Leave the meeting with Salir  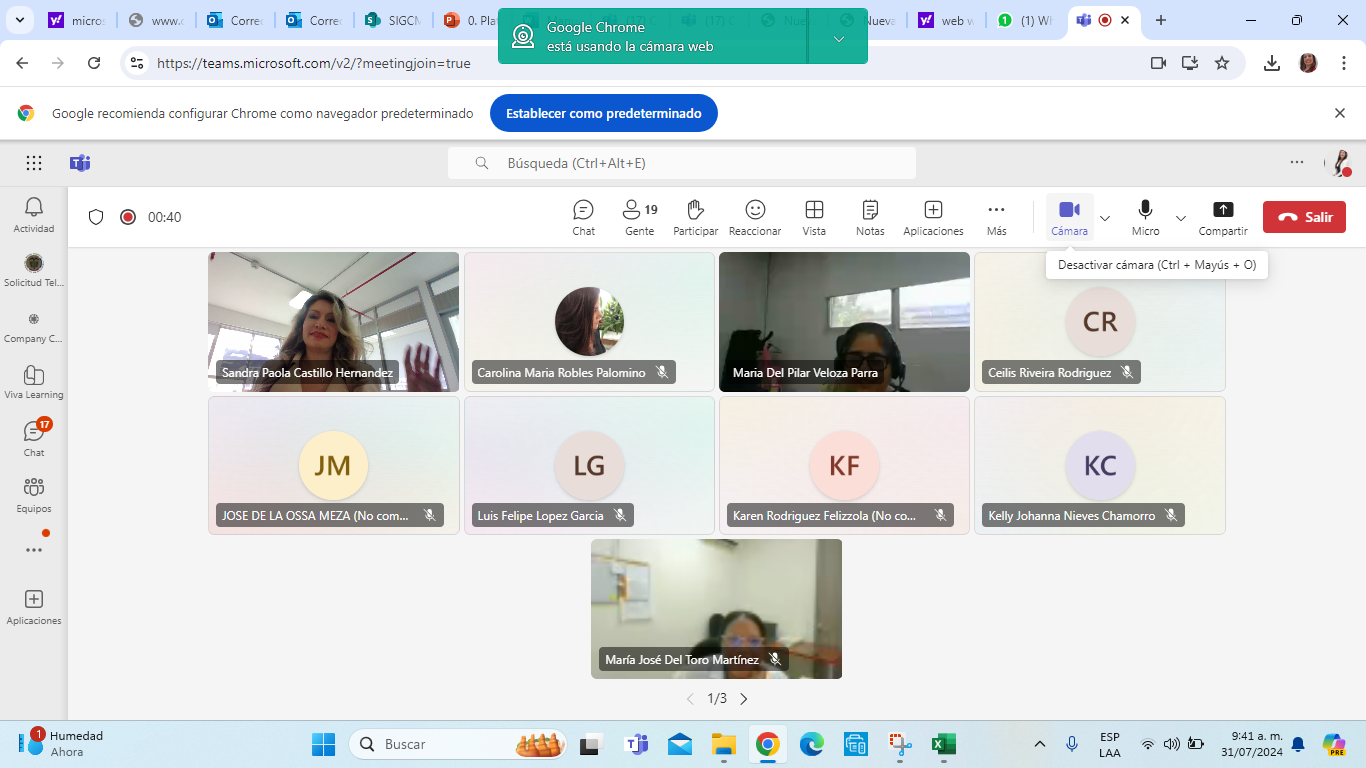pyautogui.click(x=1304, y=217)
